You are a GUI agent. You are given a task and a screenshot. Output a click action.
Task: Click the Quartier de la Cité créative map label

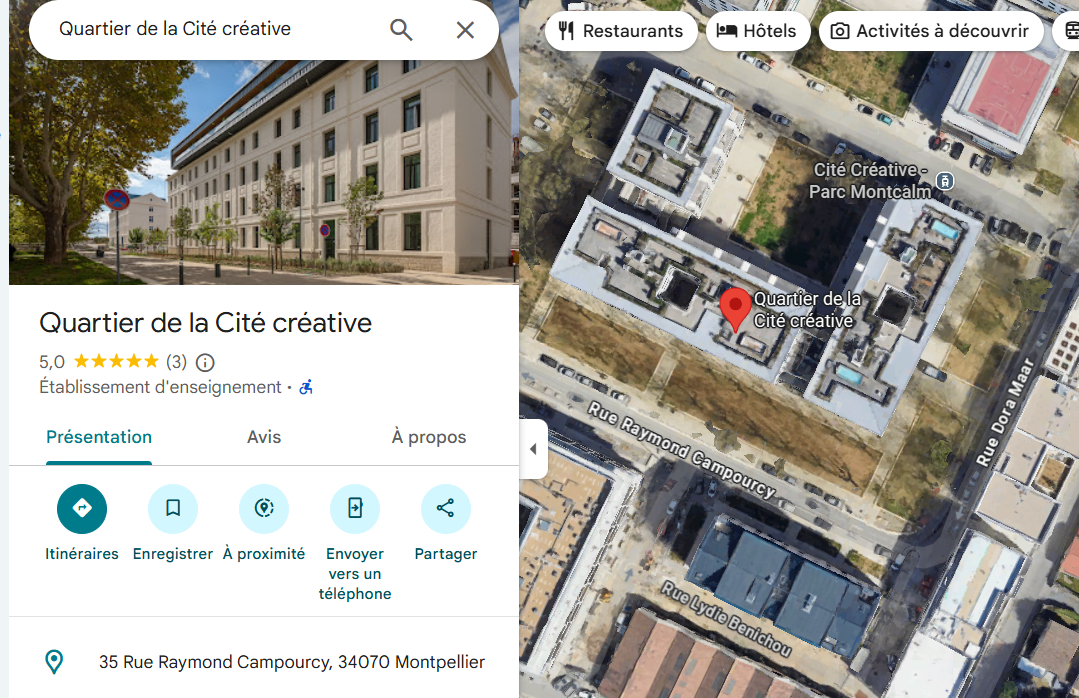(x=806, y=310)
